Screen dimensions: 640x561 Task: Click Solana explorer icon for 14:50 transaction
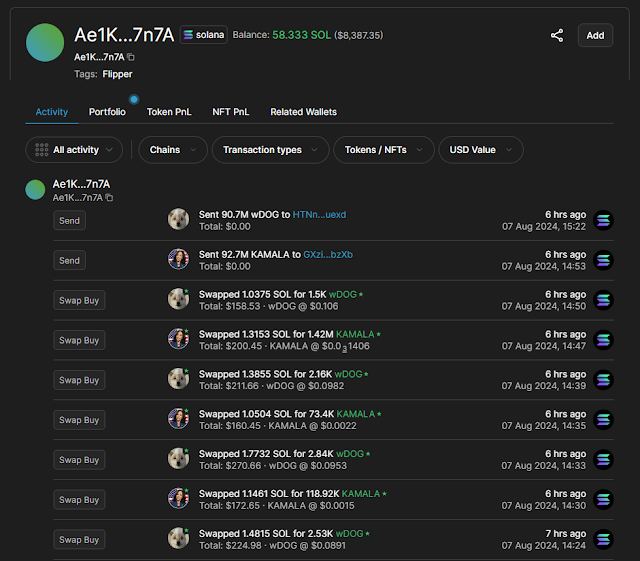click(603, 300)
